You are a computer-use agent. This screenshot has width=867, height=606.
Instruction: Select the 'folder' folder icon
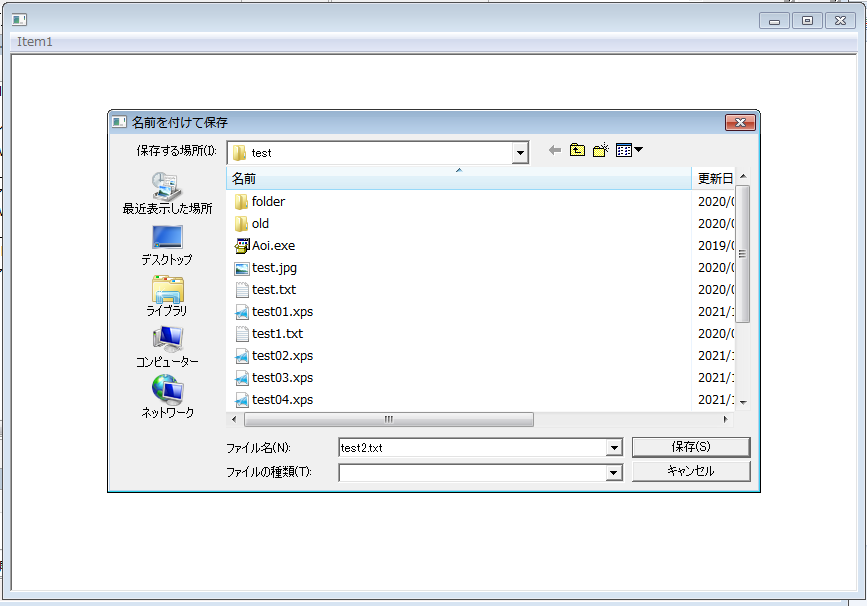pyautogui.click(x=241, y=202)
